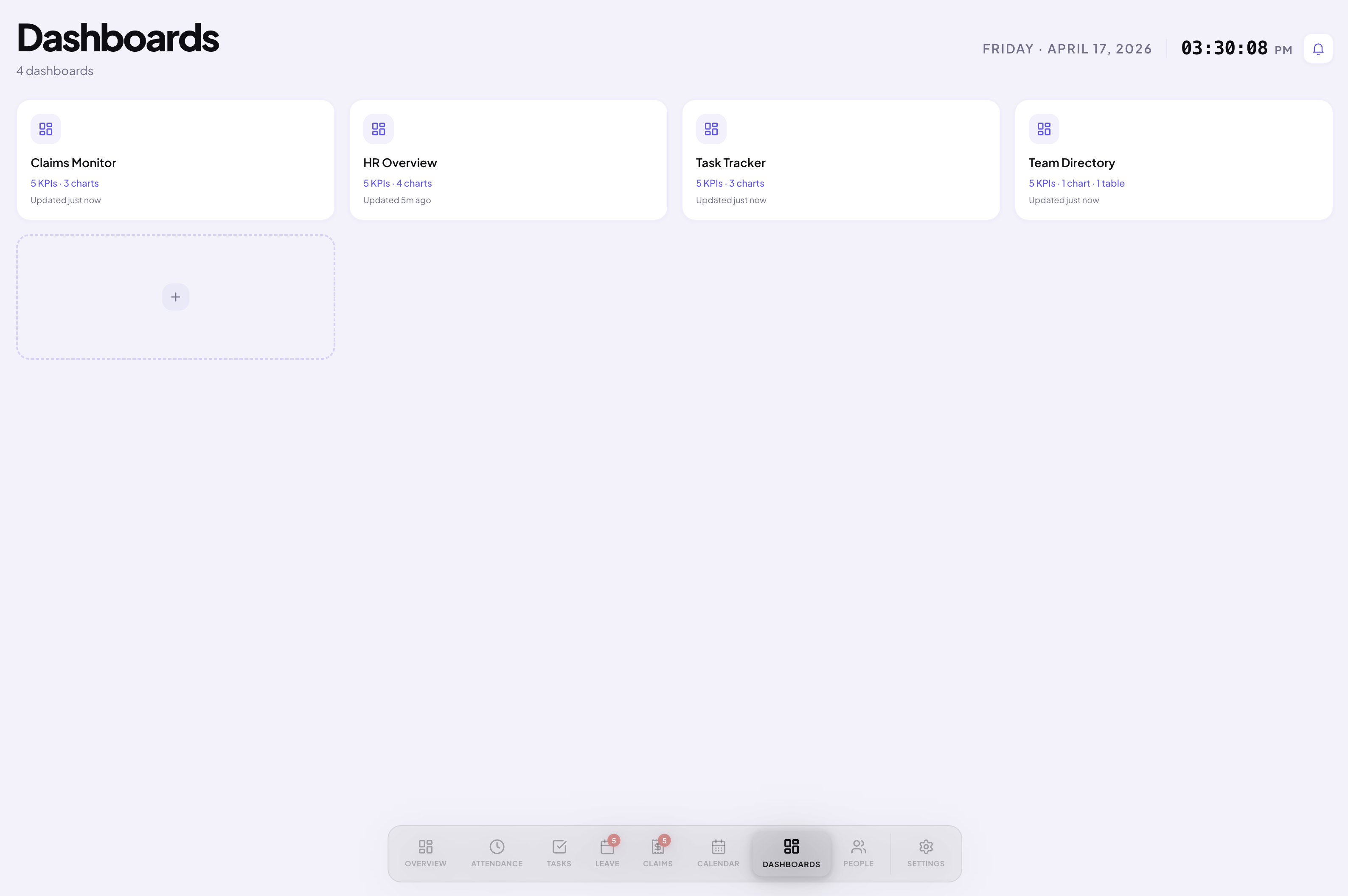Click the Claims badge showing 5
The width and height of the screenshot is (1348, 896).
pos(664,840)
